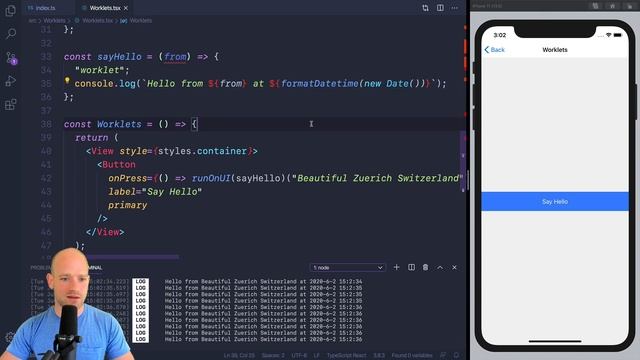Image resolution: width=640 pixels, height=360 pixels.
Task: Split the terminal panel
Action: (x=411, y=267)
